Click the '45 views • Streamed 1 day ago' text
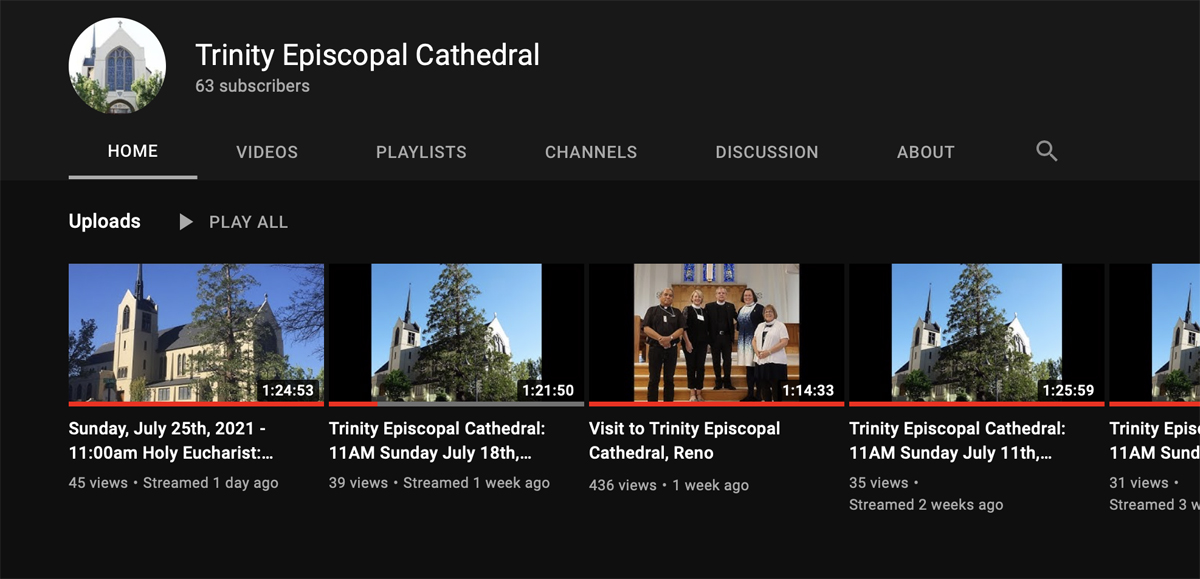The image size is (1200, 579). 174,483
